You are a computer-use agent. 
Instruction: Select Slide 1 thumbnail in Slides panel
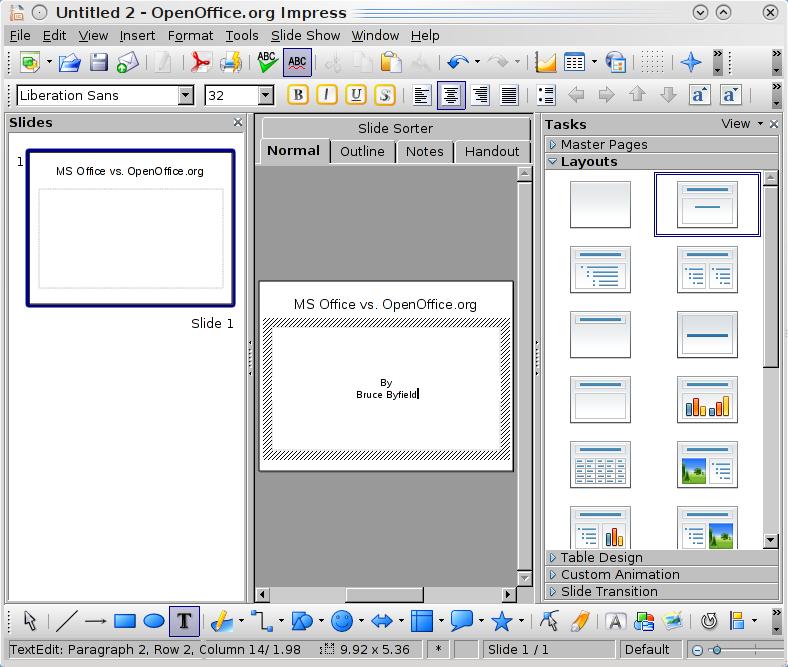pyautogui.click(x=131, y=228)
